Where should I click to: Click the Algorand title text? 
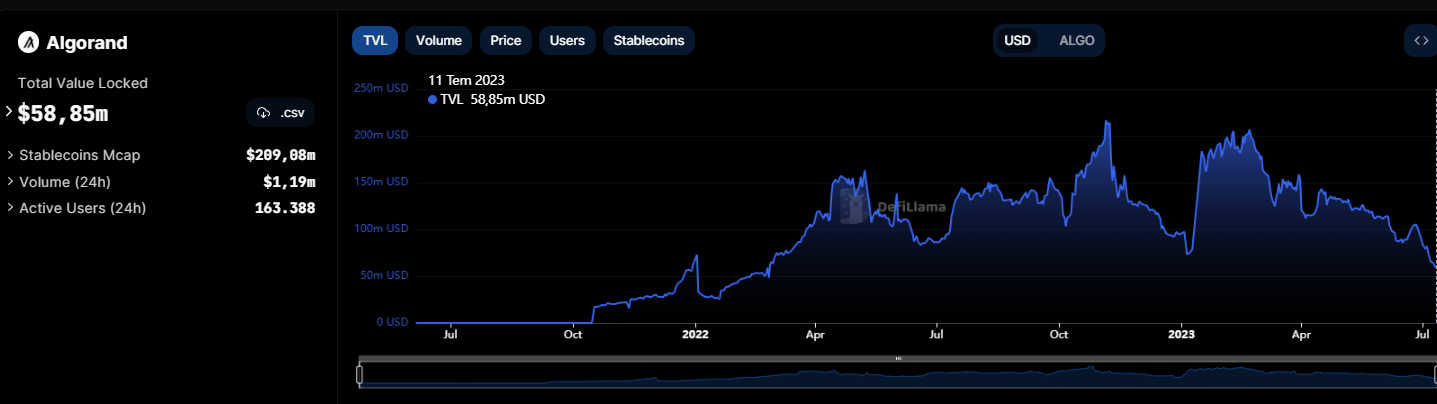coord(87,43)
